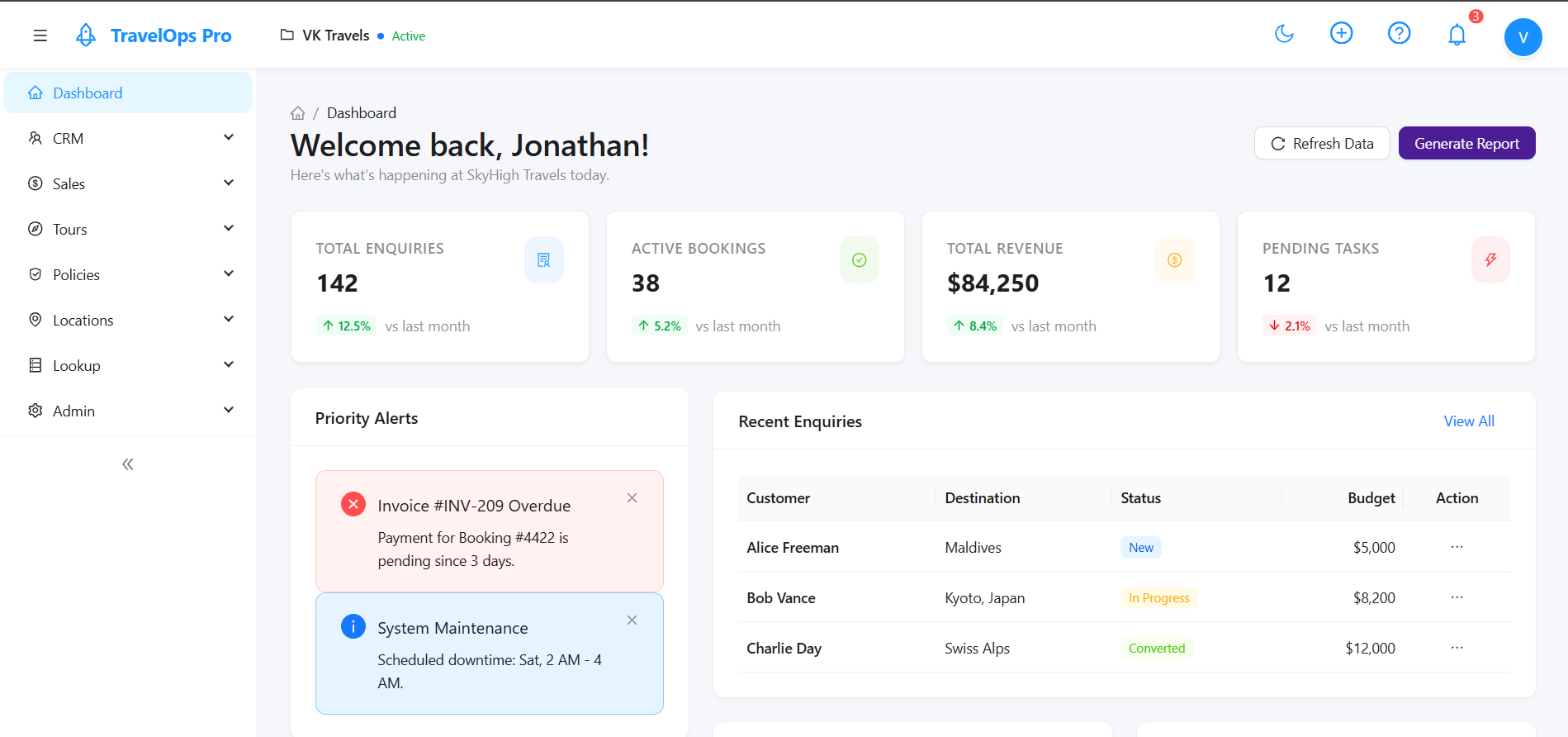This screenshot has height=737, width=1568.
Task: Open the hamburger menu icon
Action: [40, 36]
